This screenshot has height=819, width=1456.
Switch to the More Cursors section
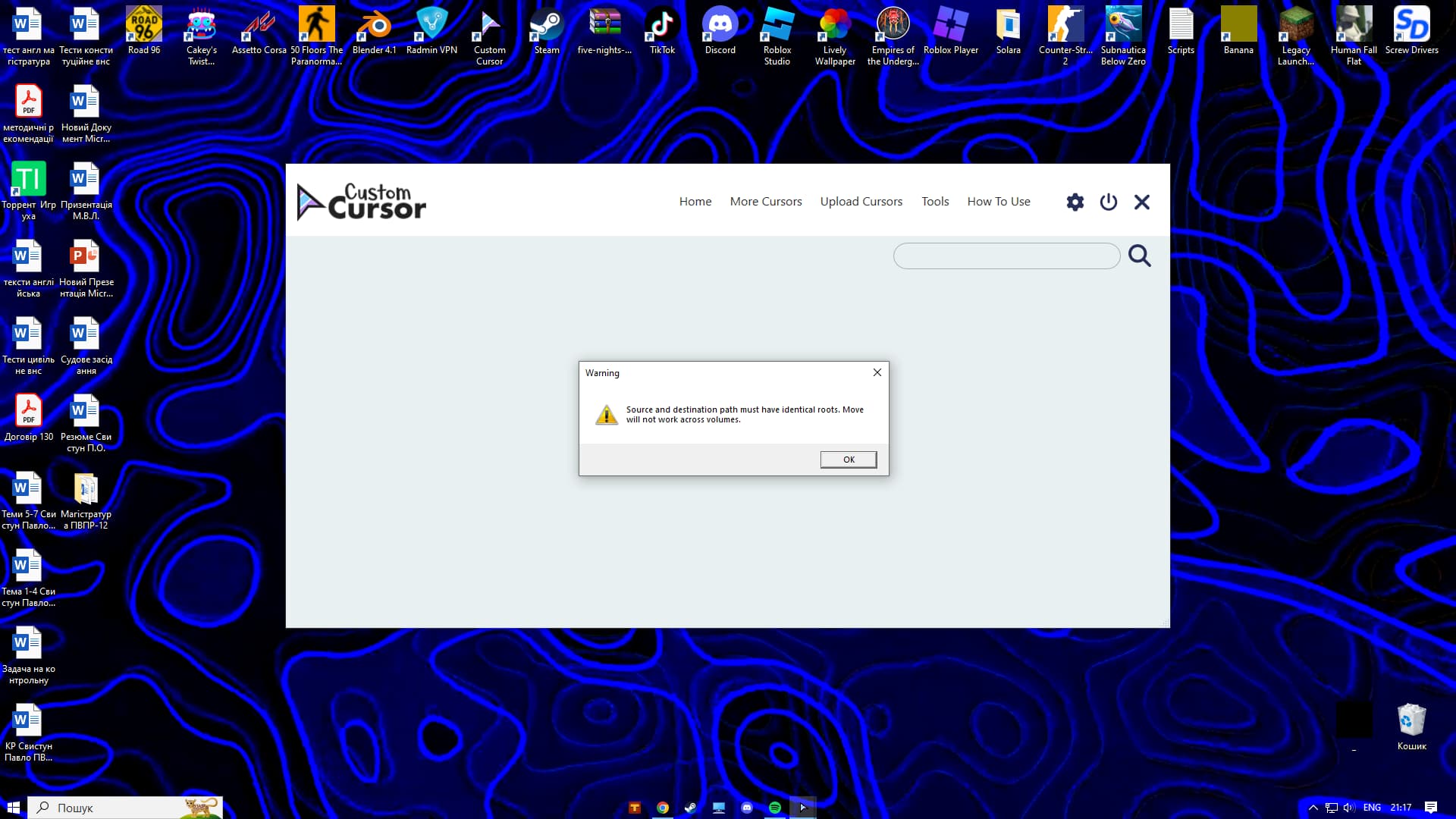(765, 201)
